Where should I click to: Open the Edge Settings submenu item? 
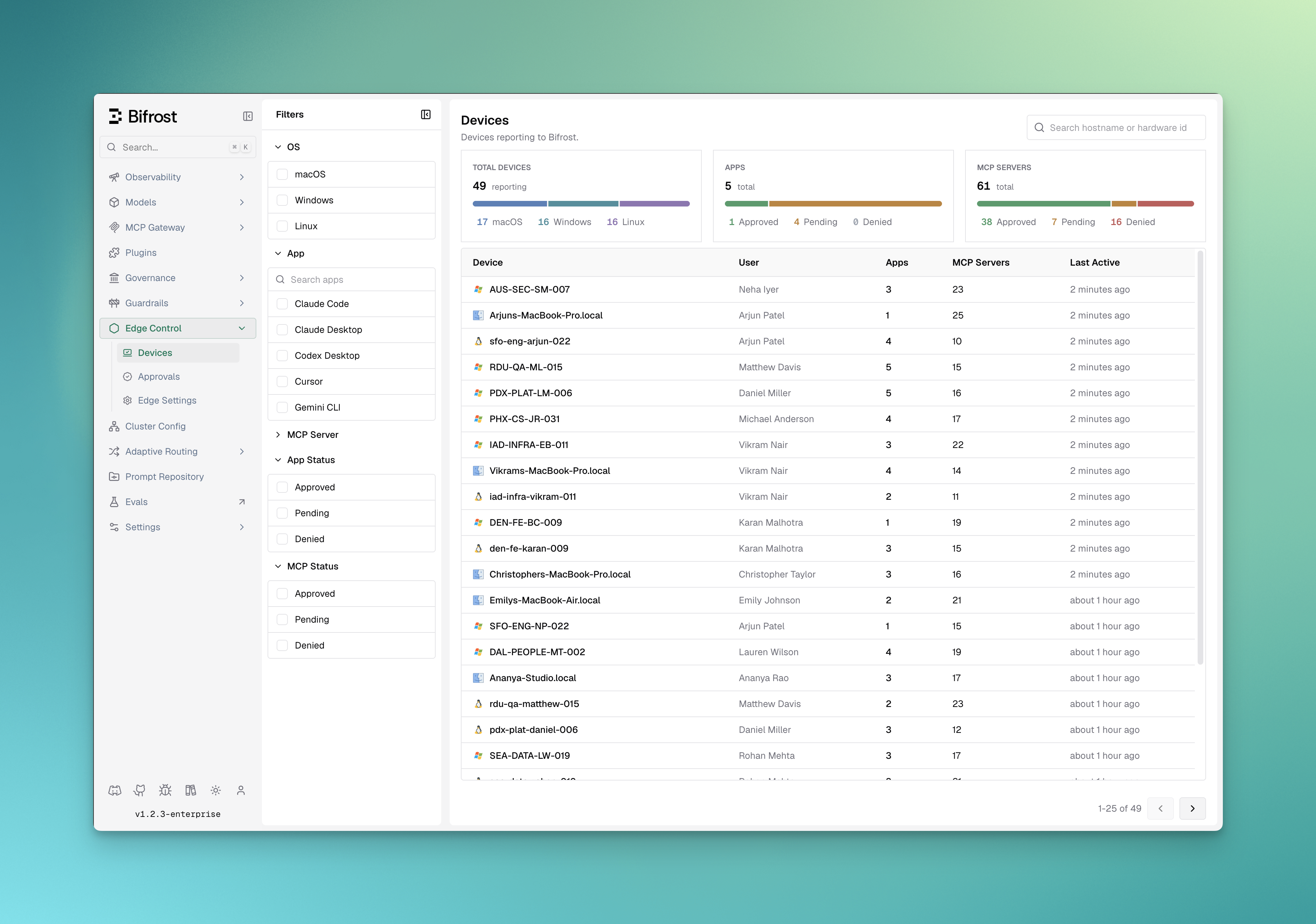coord(178,400)
